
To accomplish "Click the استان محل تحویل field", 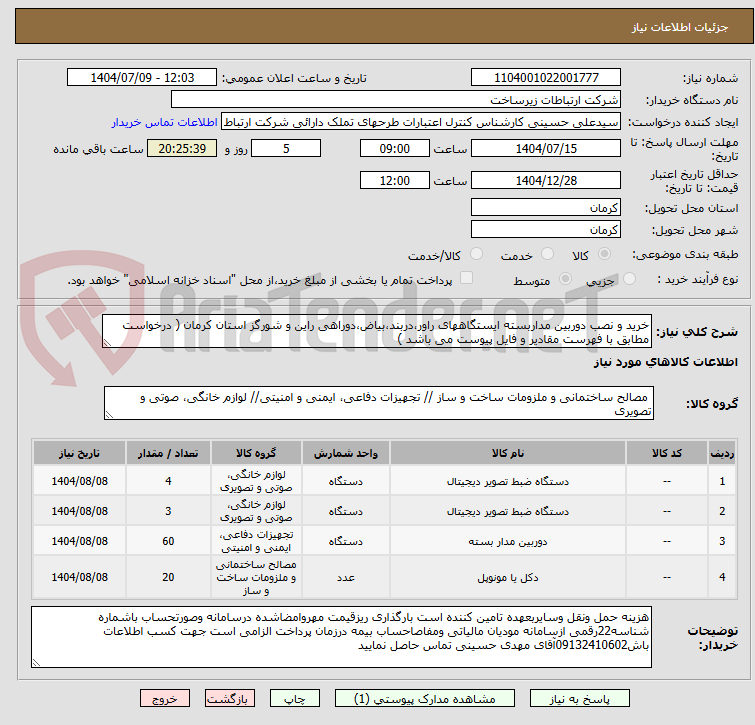I will coord(546,207).
